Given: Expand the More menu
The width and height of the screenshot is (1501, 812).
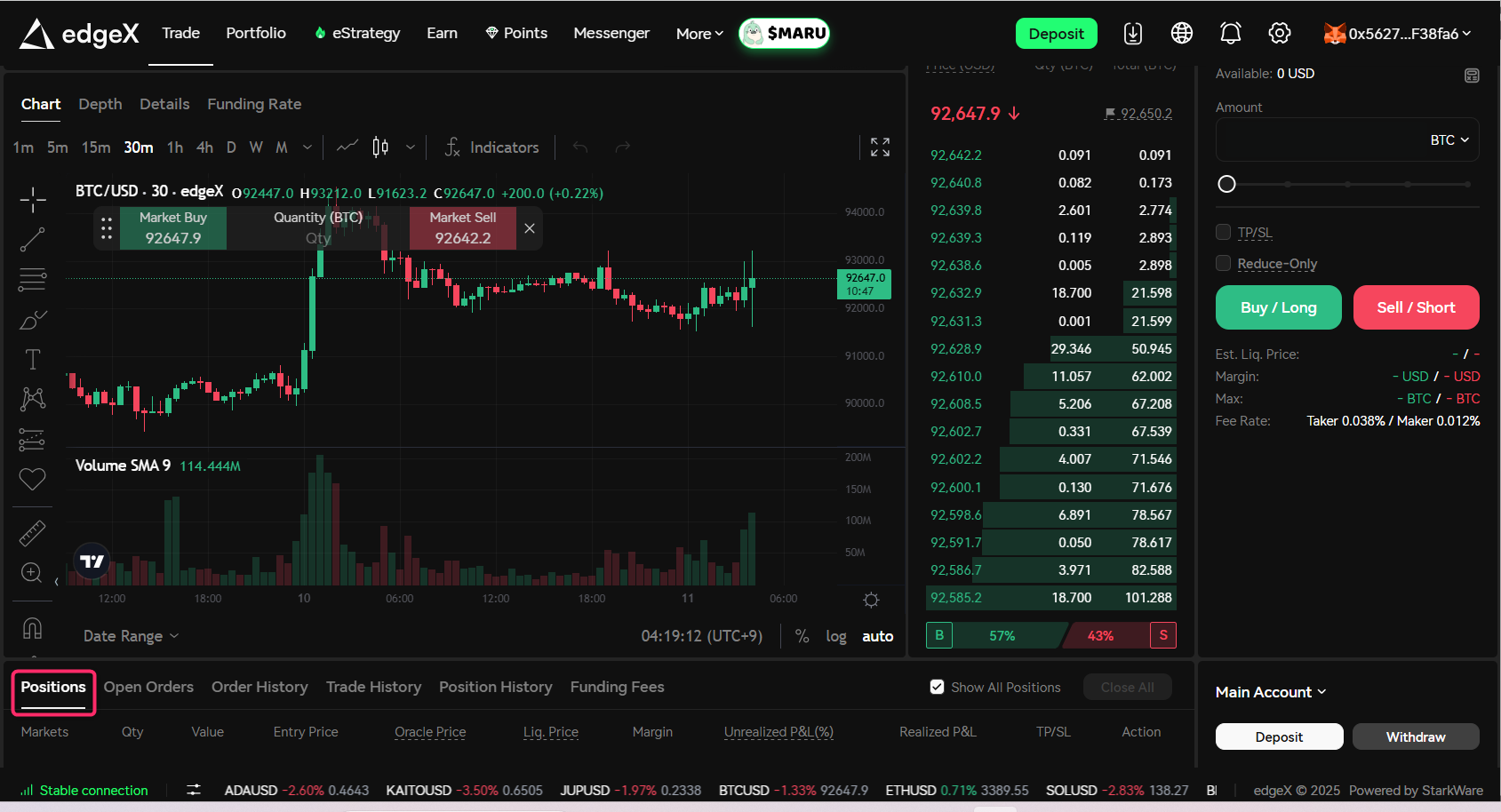Looking at the screenshot, I should pos(699,34).
